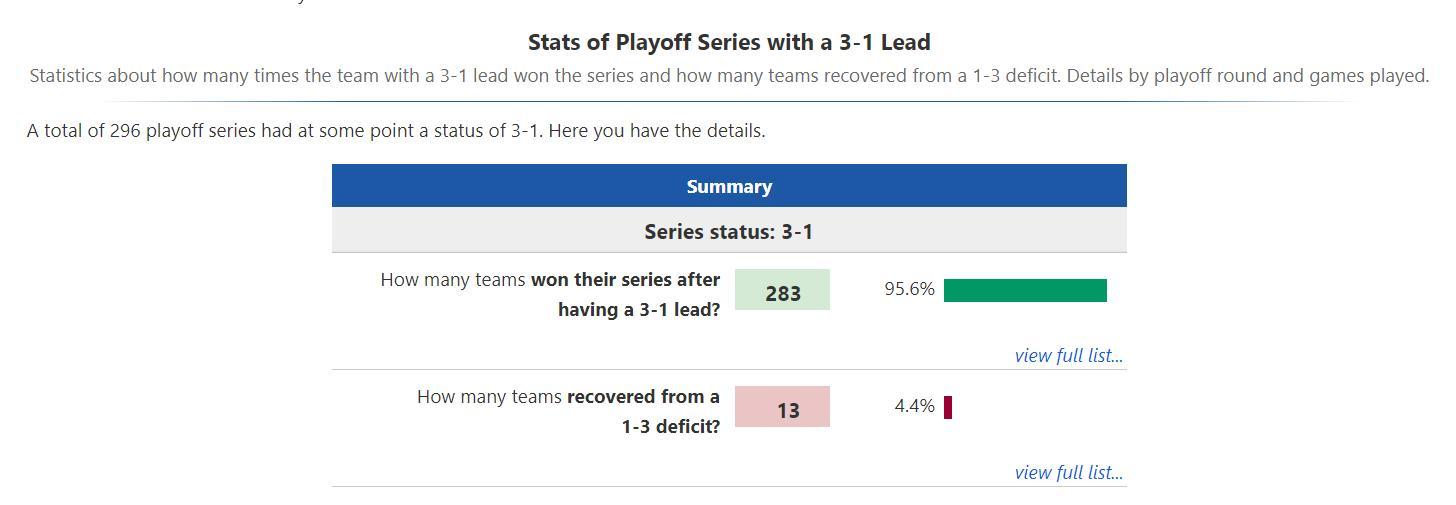Click the pink 13 count box
Image resolution: width=1456 pixels, height=505 pixels.
click(782, 407)
